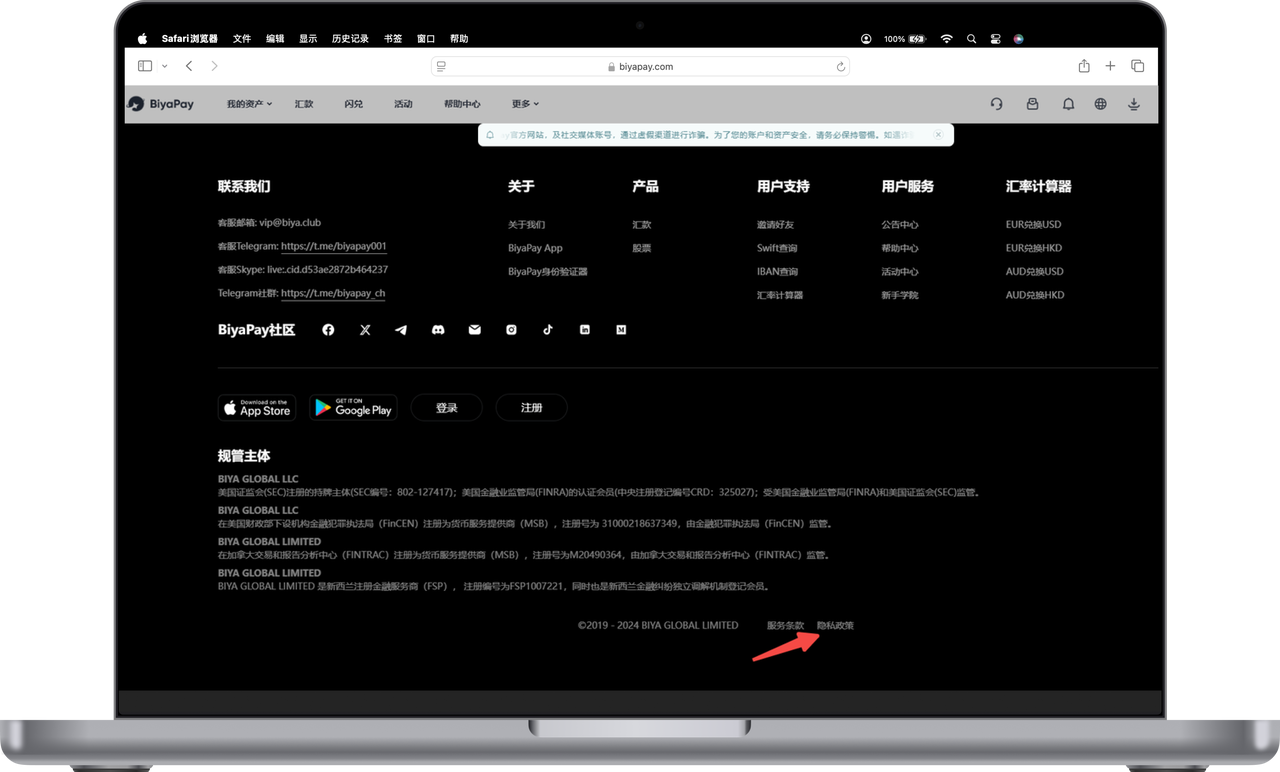Open the 帮助中心 nav item

(462, 104)
